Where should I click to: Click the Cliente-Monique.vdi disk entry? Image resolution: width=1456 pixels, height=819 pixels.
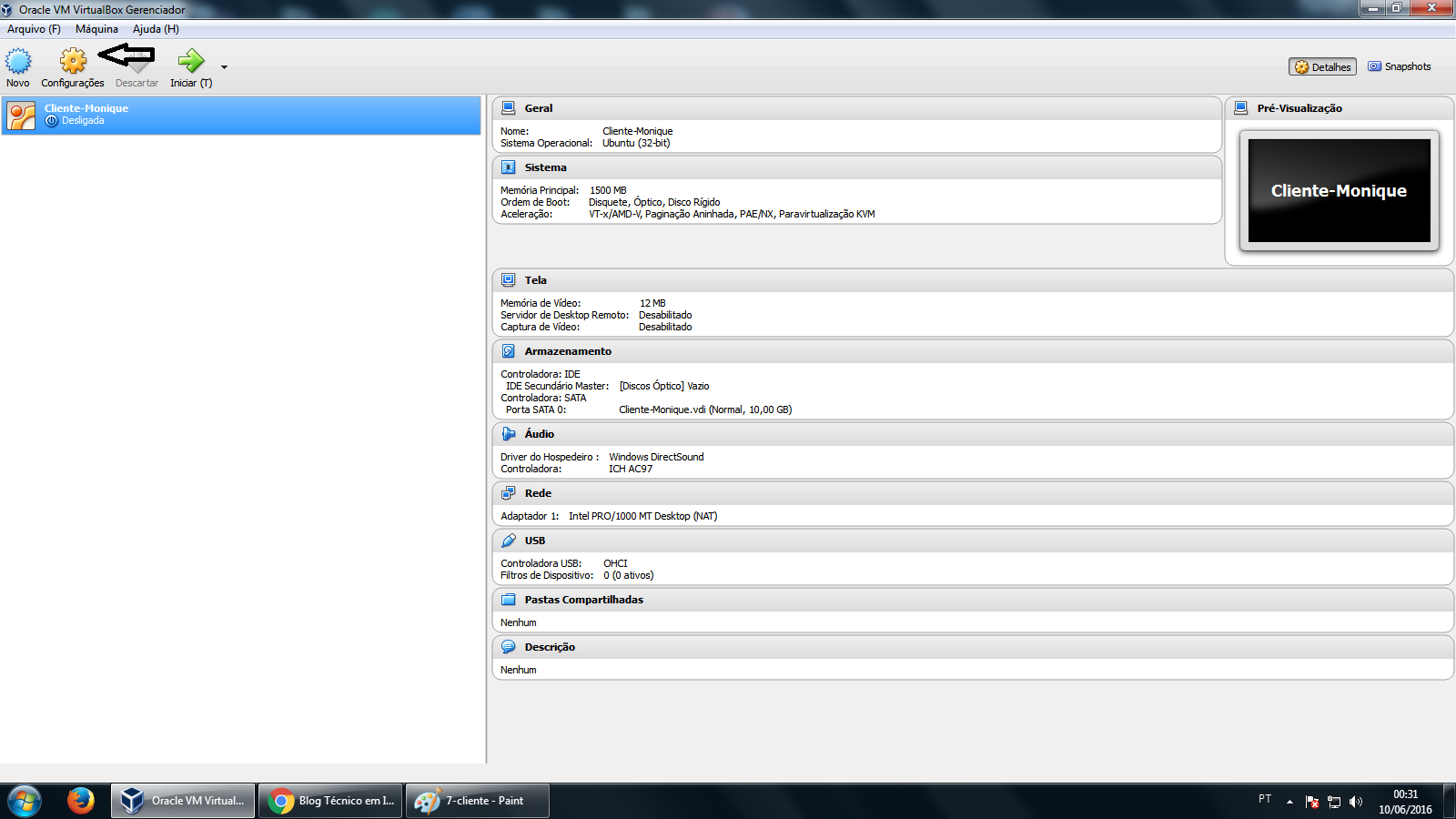click(x=705, y=409)
